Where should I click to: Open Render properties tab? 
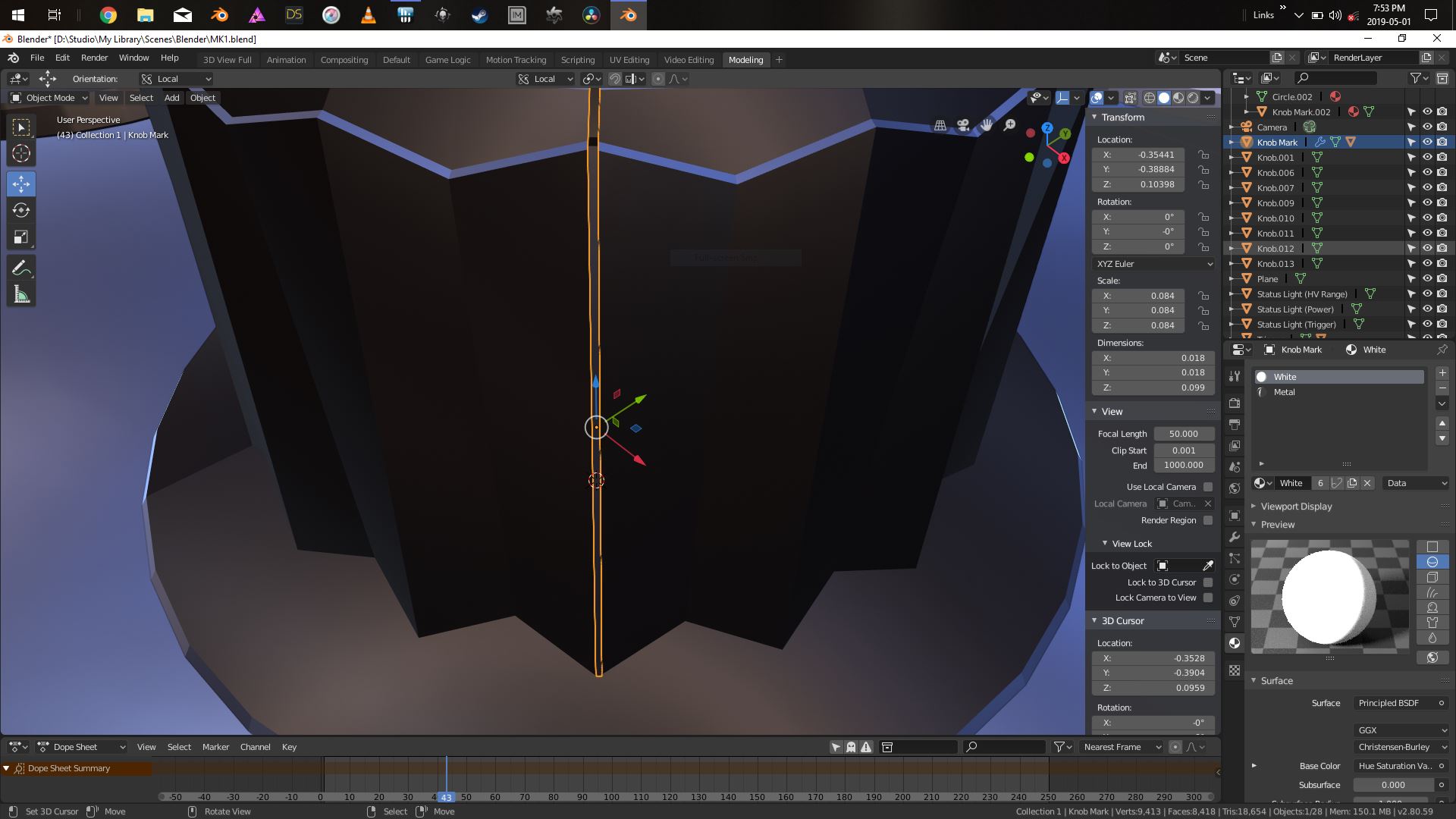[1235, 403]
